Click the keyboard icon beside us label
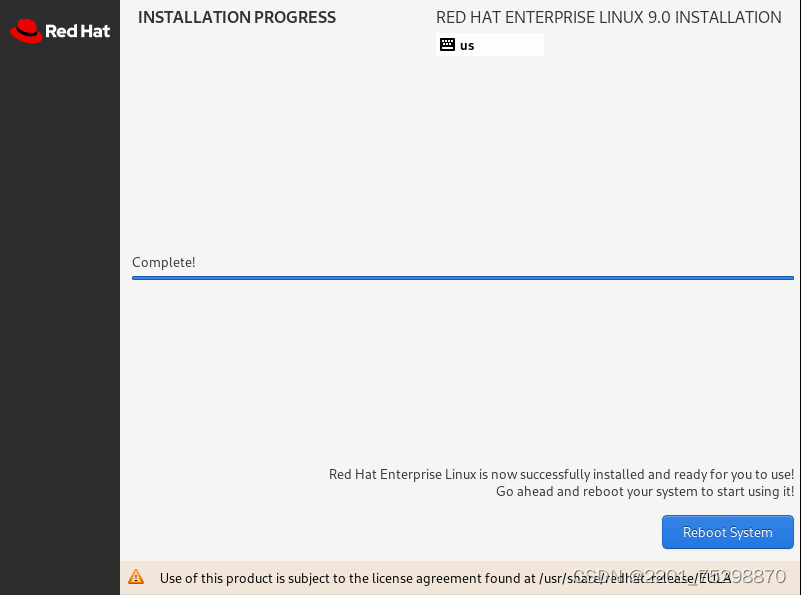This screenshot has width=801, height=595. 447,44
